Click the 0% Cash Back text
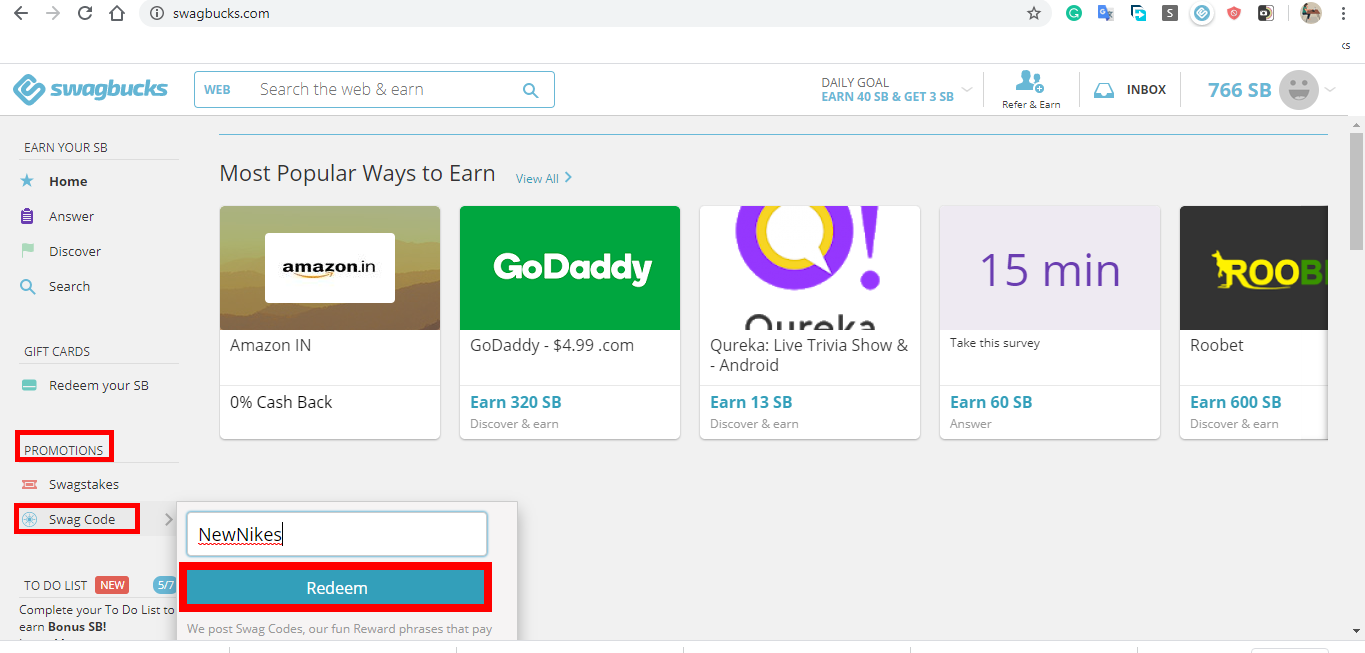 tap(281, 402)
